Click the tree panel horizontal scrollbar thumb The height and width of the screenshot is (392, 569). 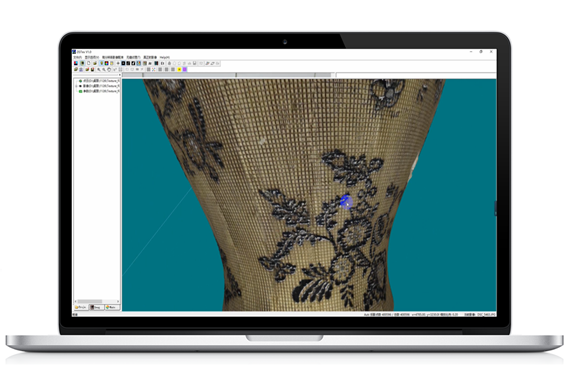90,301
